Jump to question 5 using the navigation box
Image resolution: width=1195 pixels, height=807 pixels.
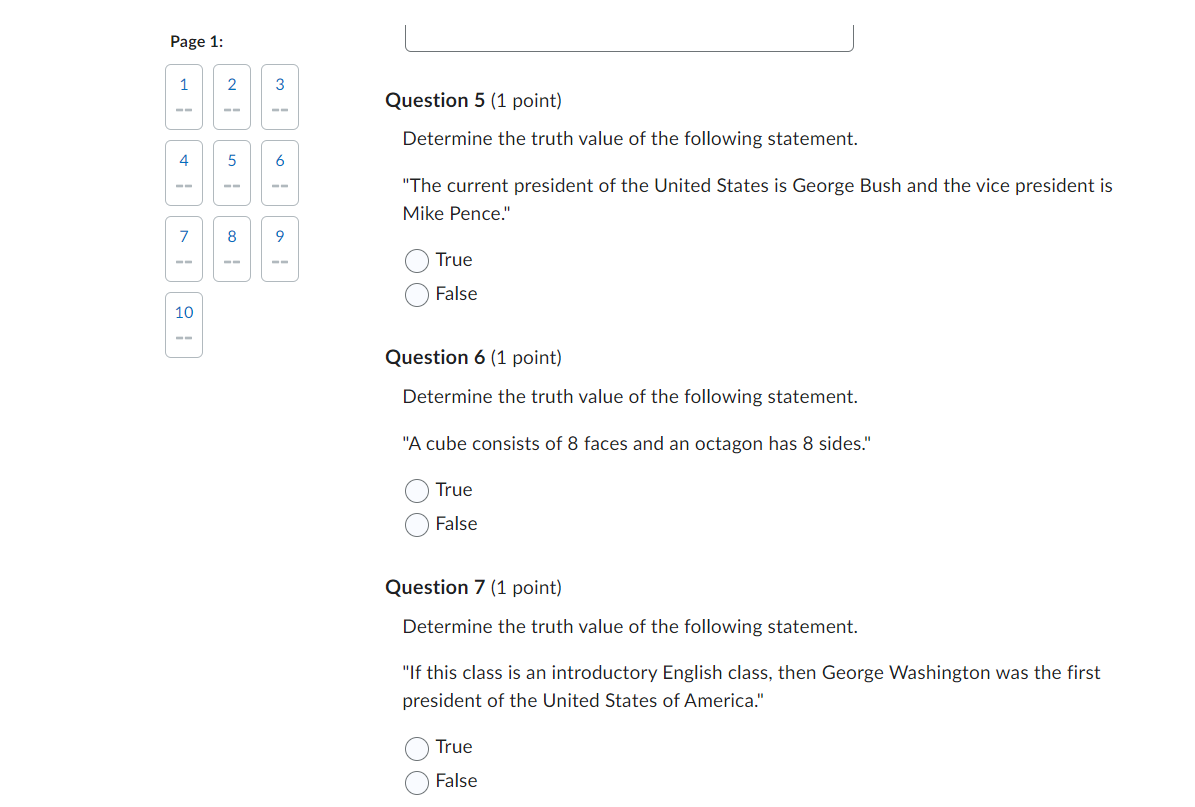click(231, 172)
